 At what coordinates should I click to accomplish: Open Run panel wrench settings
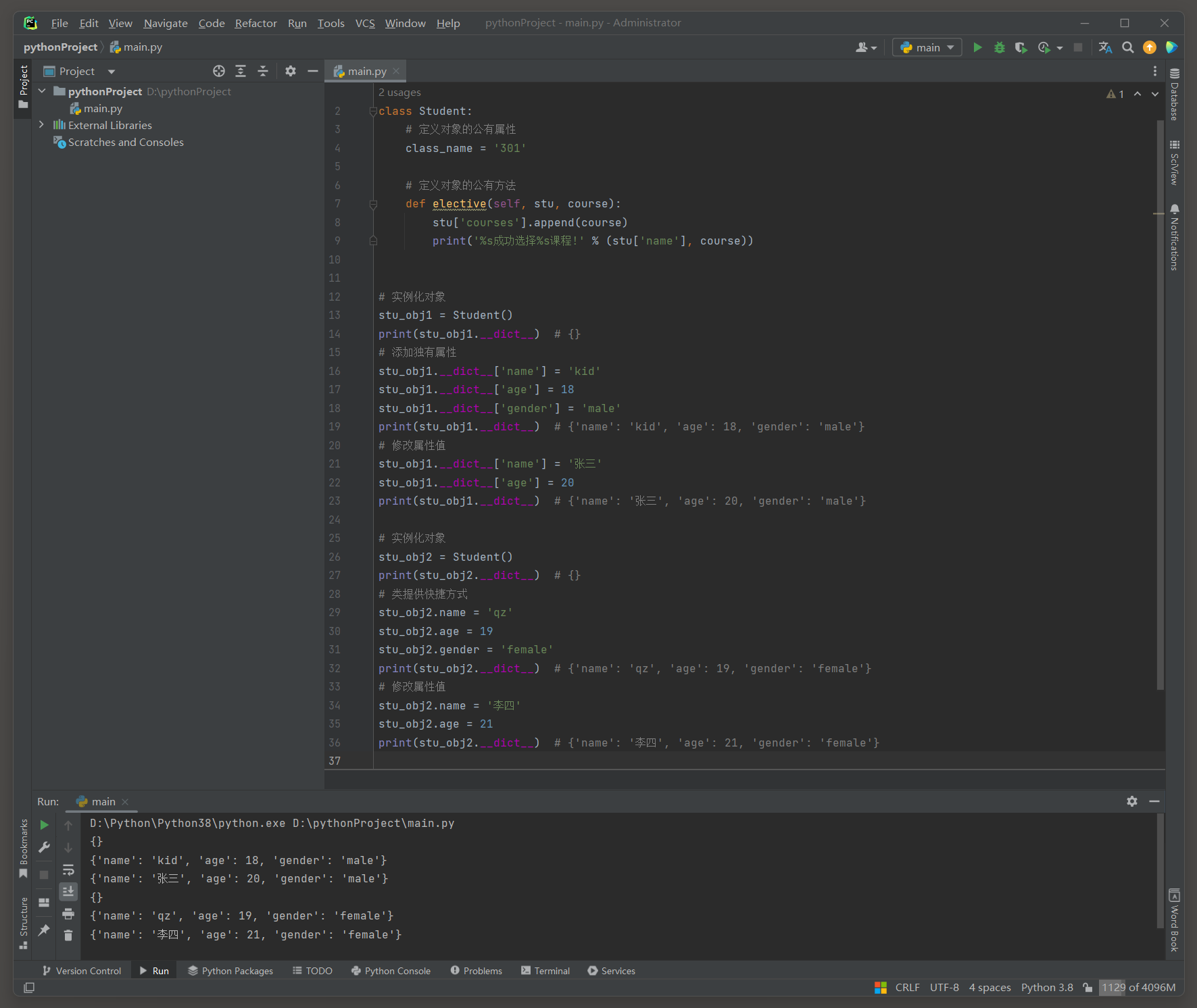(x=44, y=847)
